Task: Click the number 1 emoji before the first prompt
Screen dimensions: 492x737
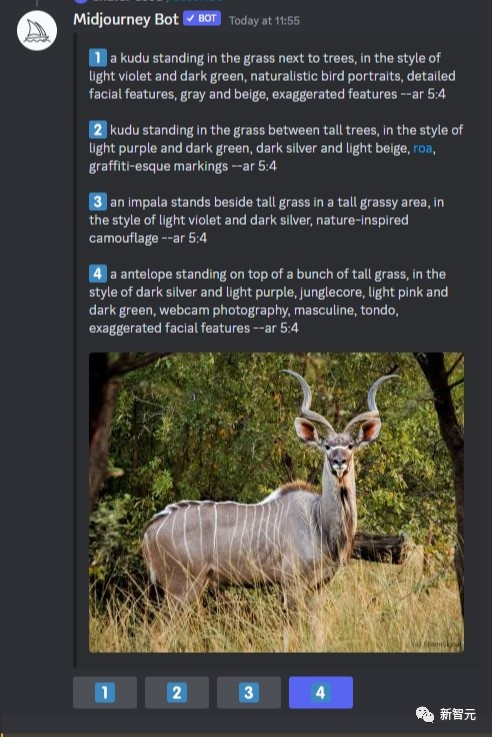Action: click(x=98, y=58)
